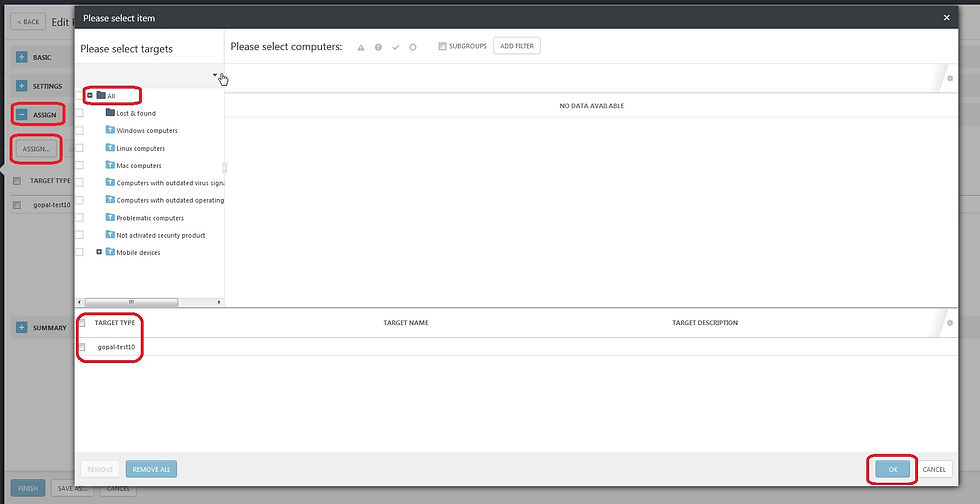Click the Add Filter button
Viewport: 980px width, 504px height.
pos(517,46)
